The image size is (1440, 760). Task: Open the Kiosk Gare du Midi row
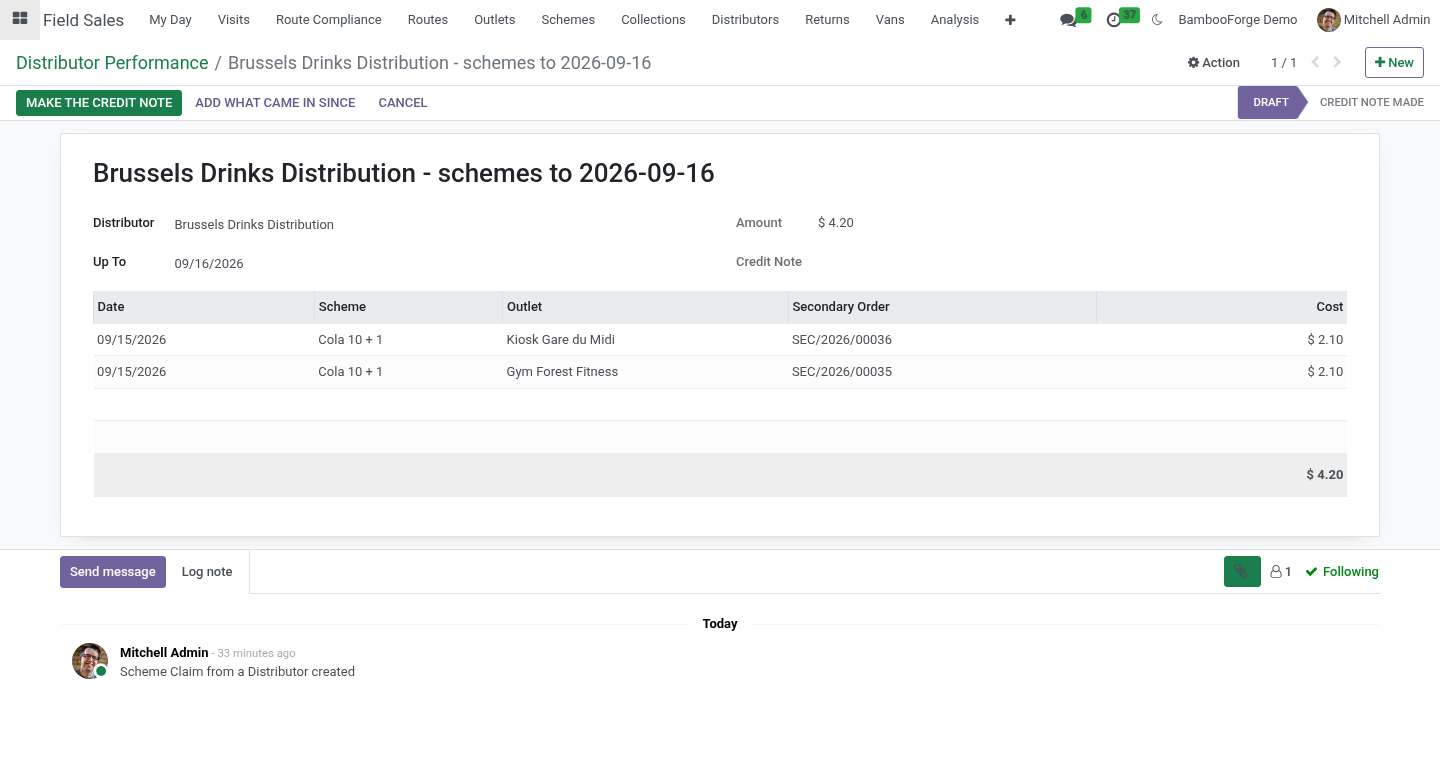pyautogui.click(x=720, y=340)
